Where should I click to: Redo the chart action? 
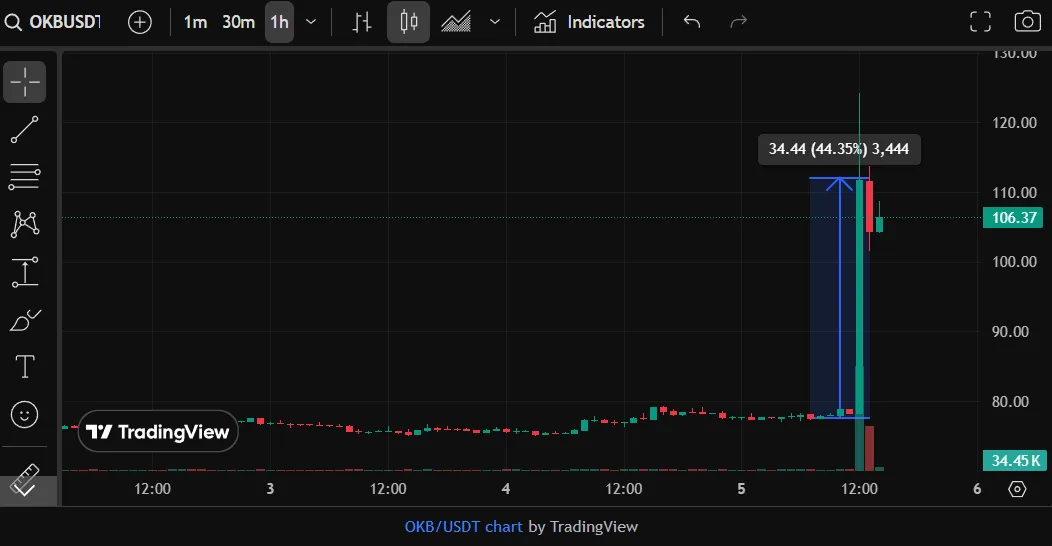738,22
